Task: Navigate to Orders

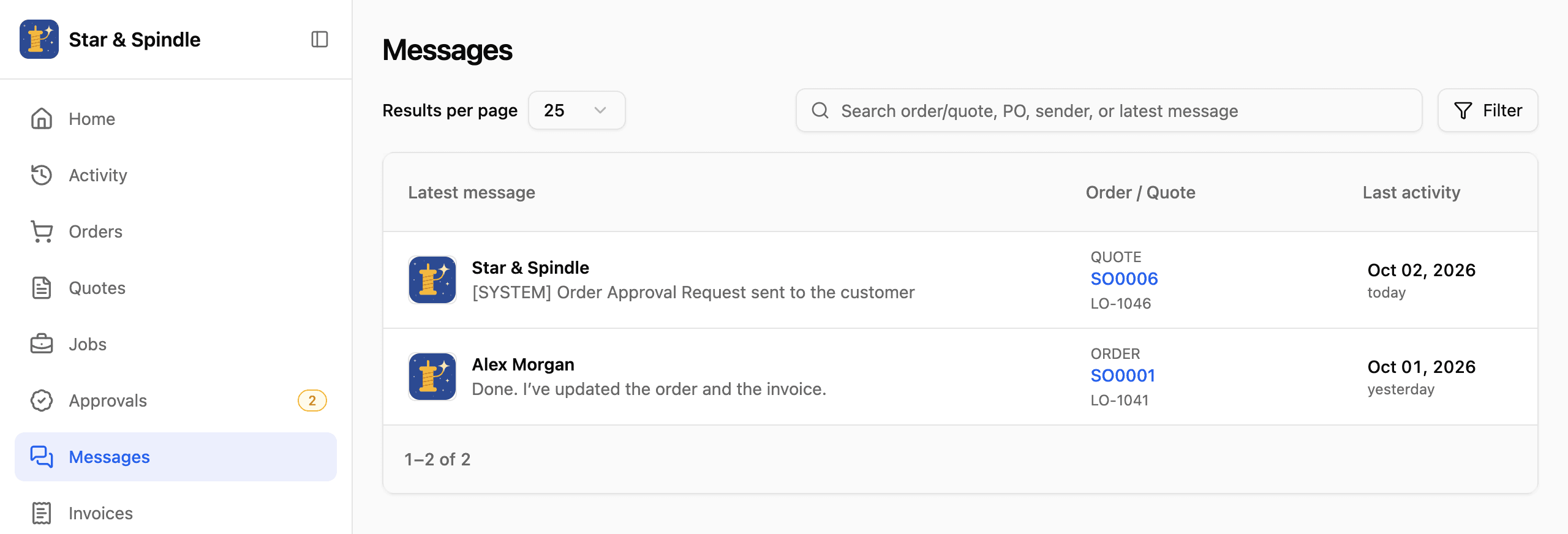Action: click(176, 231)
